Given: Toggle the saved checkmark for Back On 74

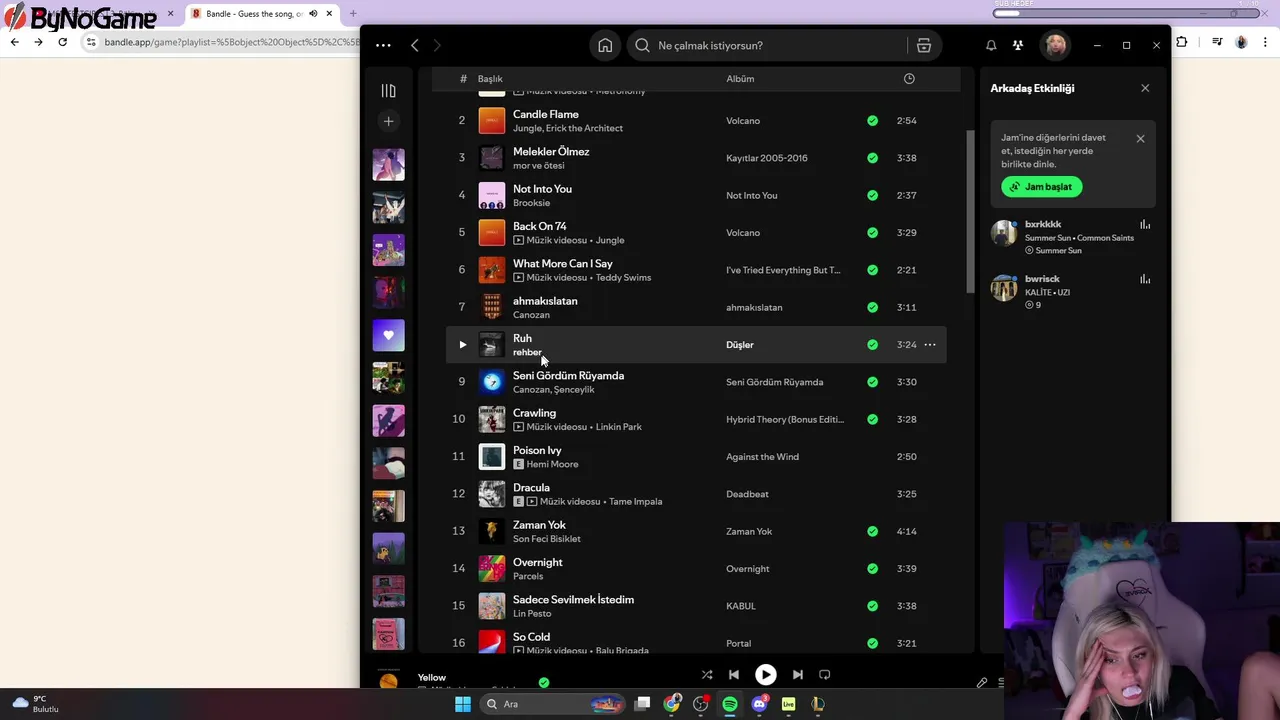Looking at the screenshot, I should coord(873,233).
